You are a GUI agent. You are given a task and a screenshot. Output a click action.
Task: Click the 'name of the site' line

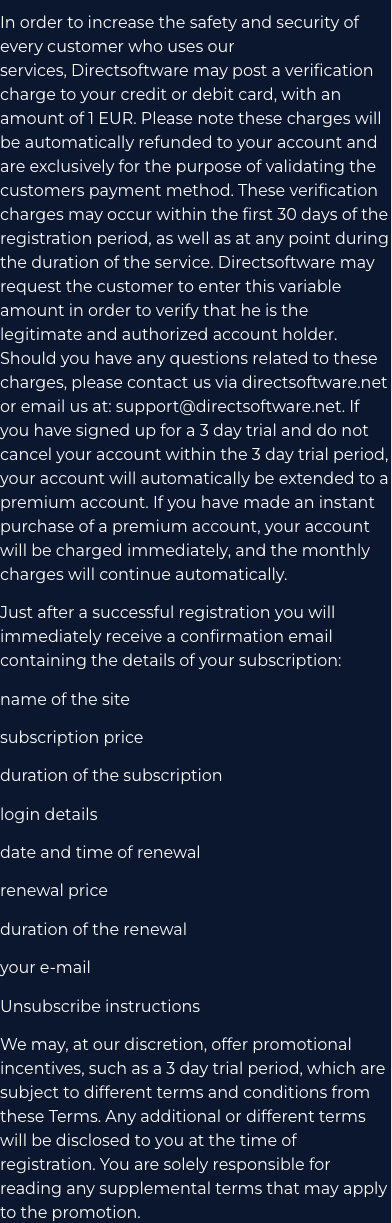(65, 699)
